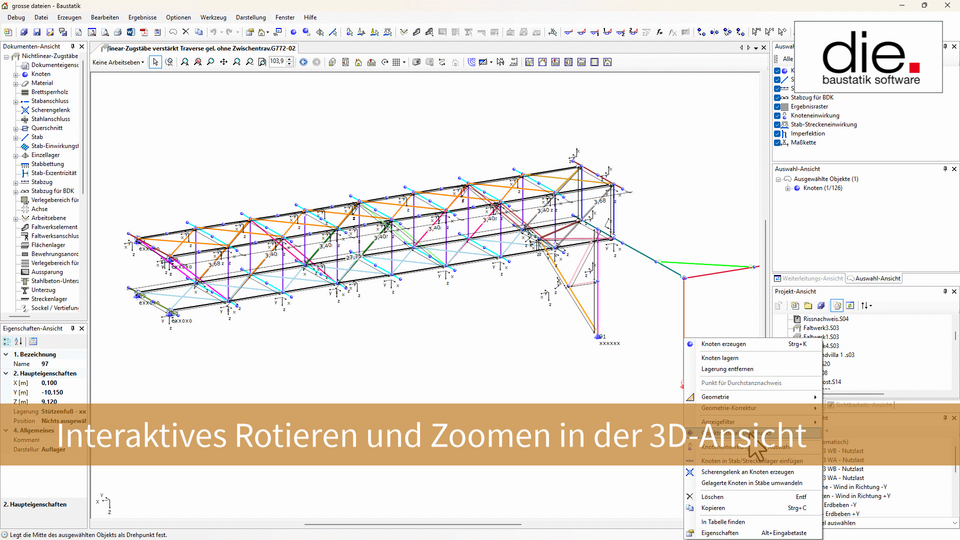The image size is (960, 540).
Task: Click the PDF export icon in toolbar
Action: point(144,32)
